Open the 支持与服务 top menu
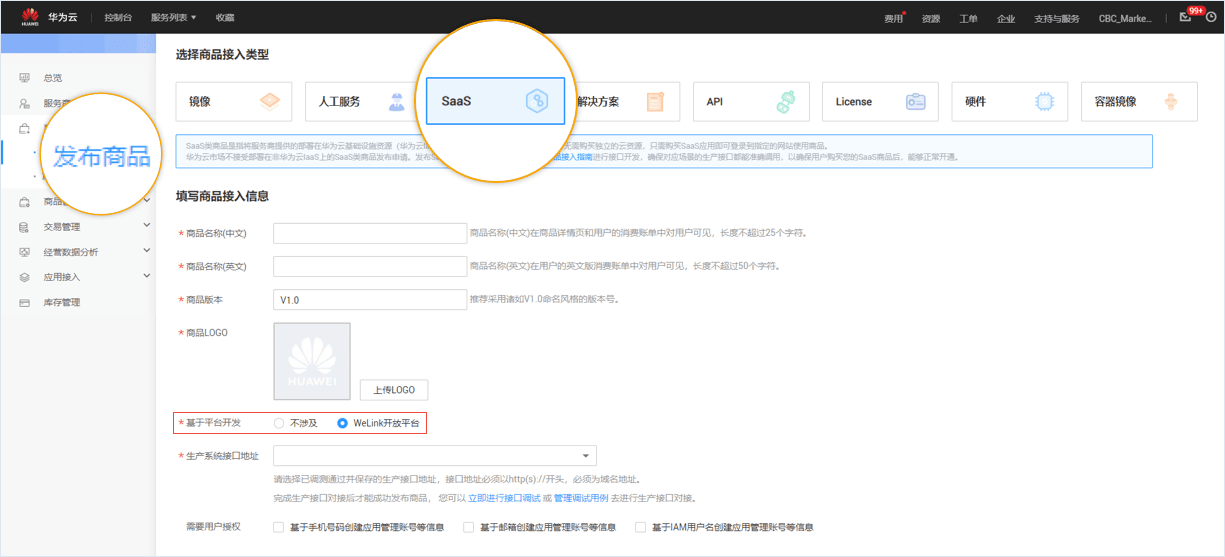 1057,18
